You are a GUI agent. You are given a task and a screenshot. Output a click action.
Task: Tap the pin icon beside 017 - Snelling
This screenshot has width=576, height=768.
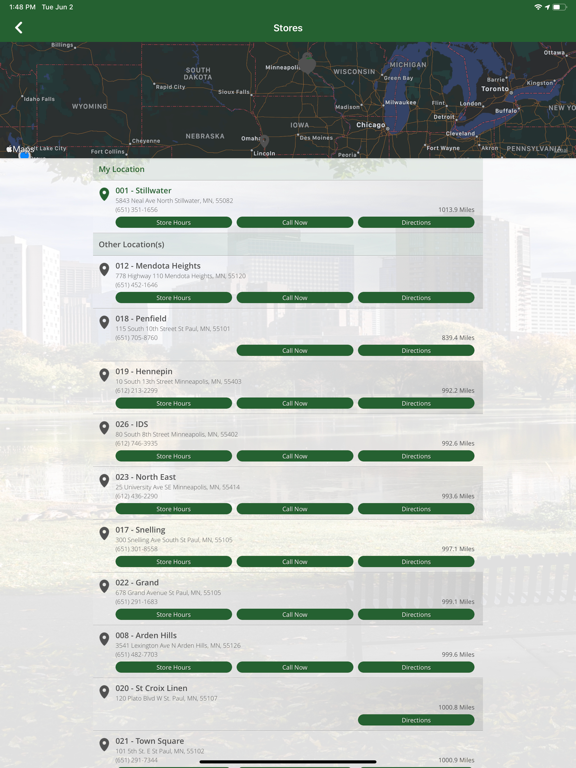tap(104, 534)
